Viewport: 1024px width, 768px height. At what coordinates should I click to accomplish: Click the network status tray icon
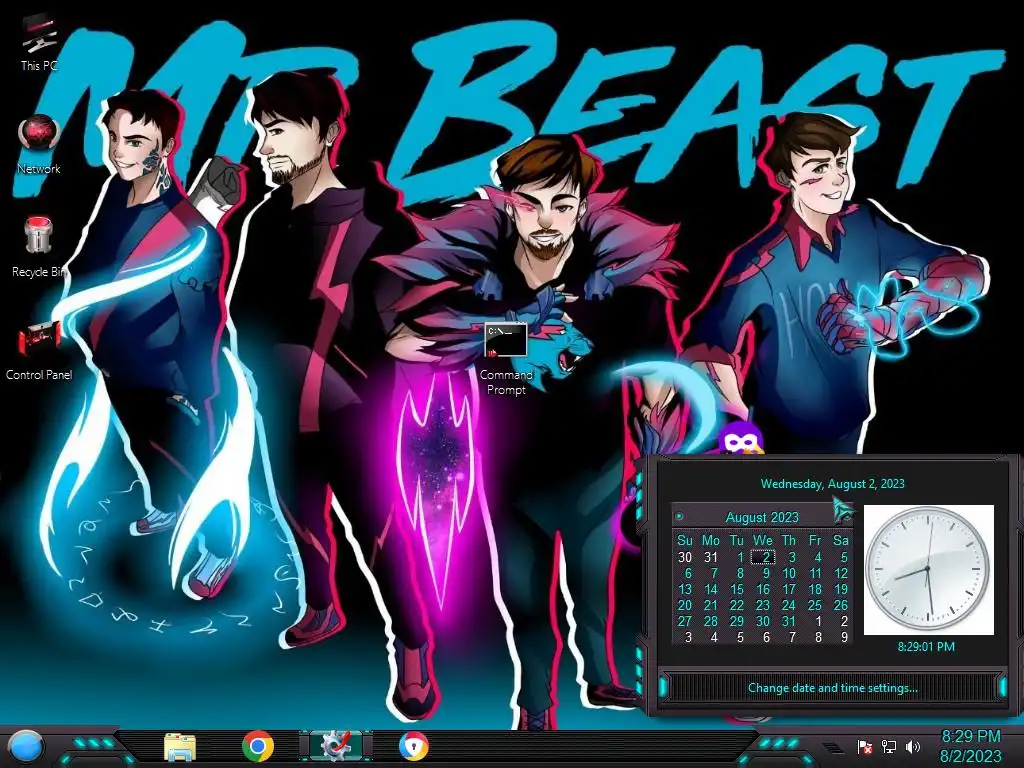(888, 746)
